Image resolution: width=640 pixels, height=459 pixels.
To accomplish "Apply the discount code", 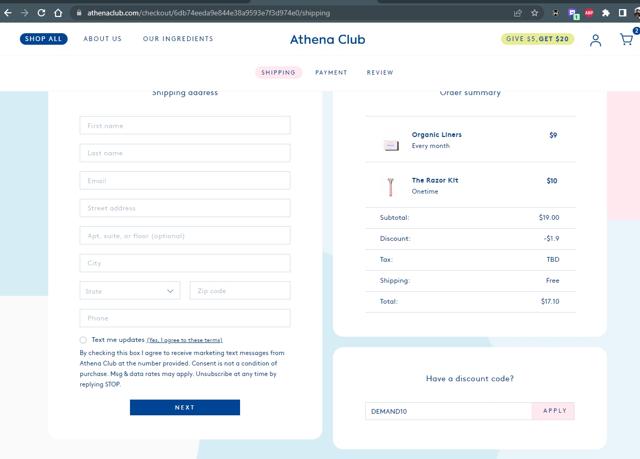I will tap(553, 411).
